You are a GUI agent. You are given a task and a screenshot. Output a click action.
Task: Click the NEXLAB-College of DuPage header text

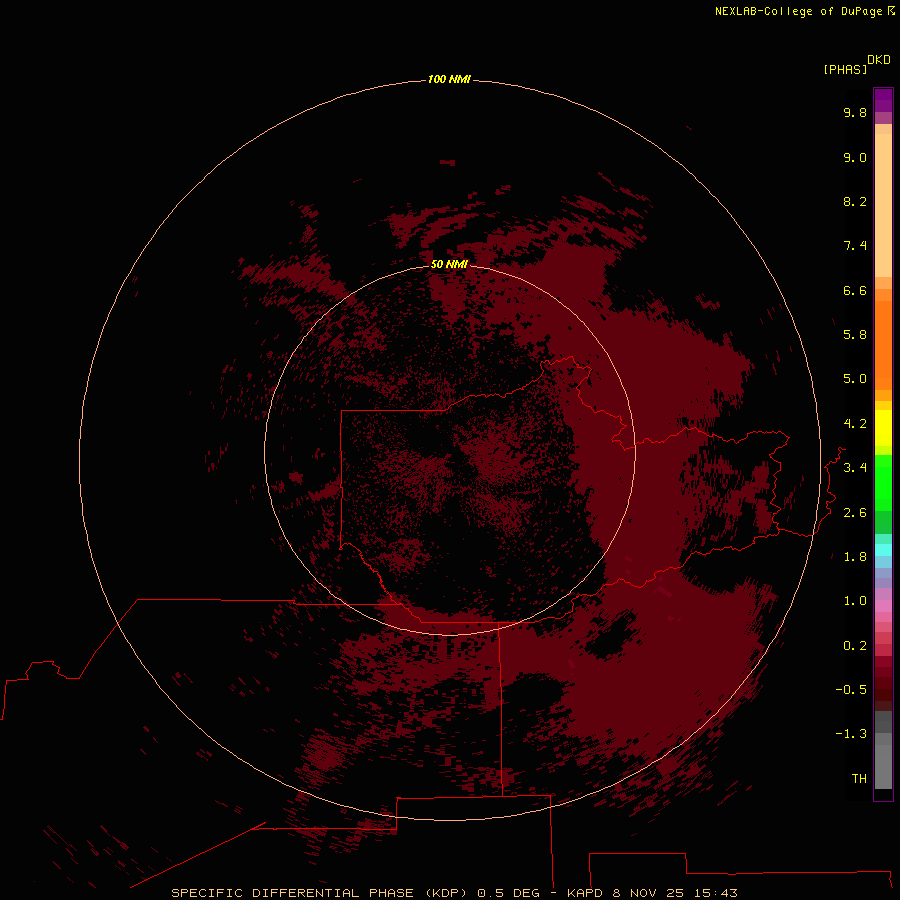pyautogui.click(x=804, y=11)
